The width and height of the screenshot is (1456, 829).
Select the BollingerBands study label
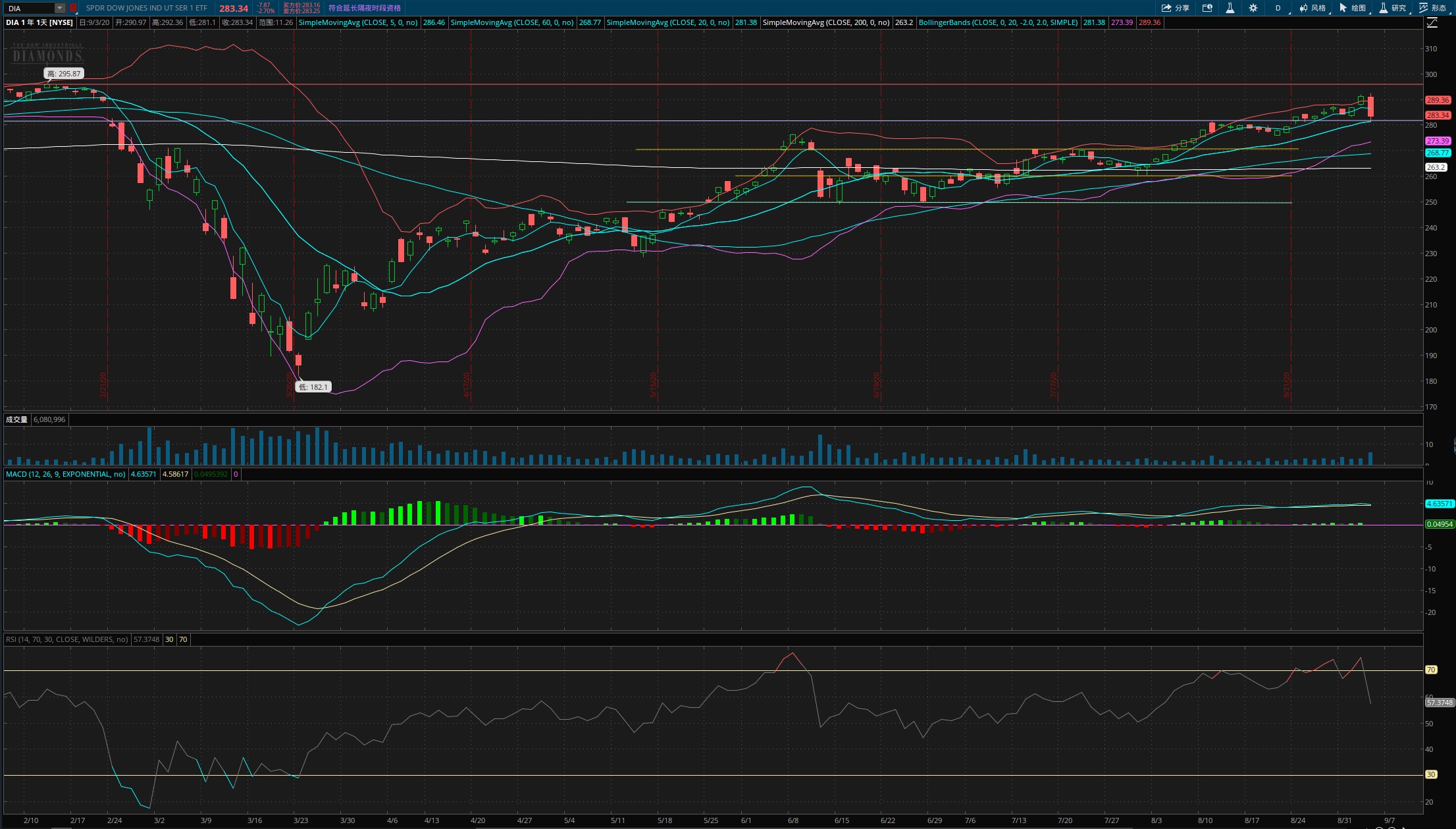pyautogui.click(x=998, y=22)
